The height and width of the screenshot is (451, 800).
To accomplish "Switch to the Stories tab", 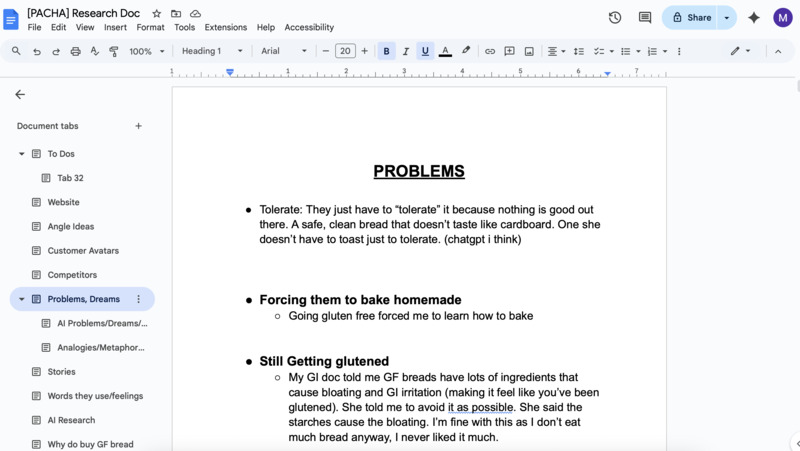I will click(82, 372).
